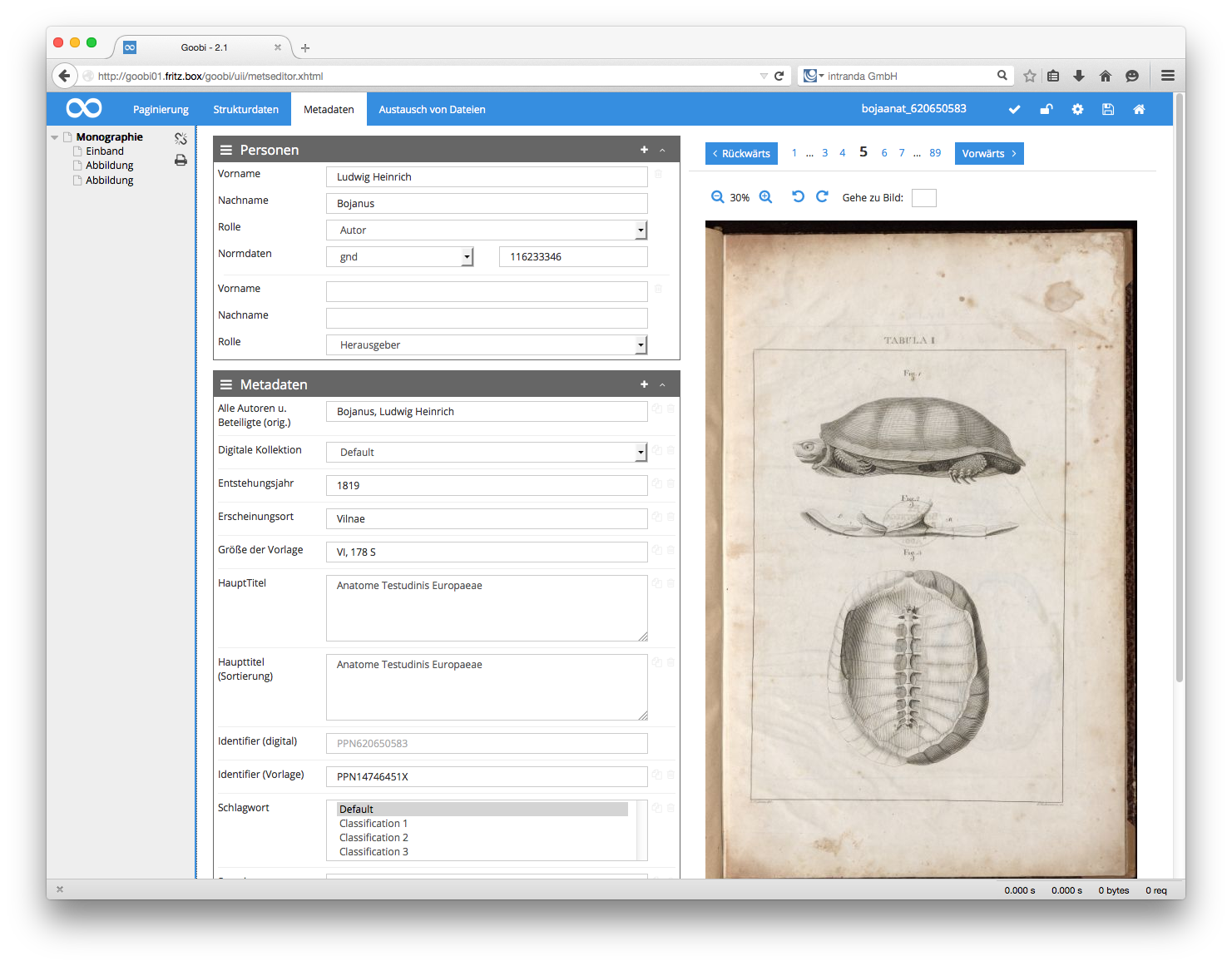The height and width of the screenshot is (966, 1232).
Task: Reload the page in browser
Action: 779,76
